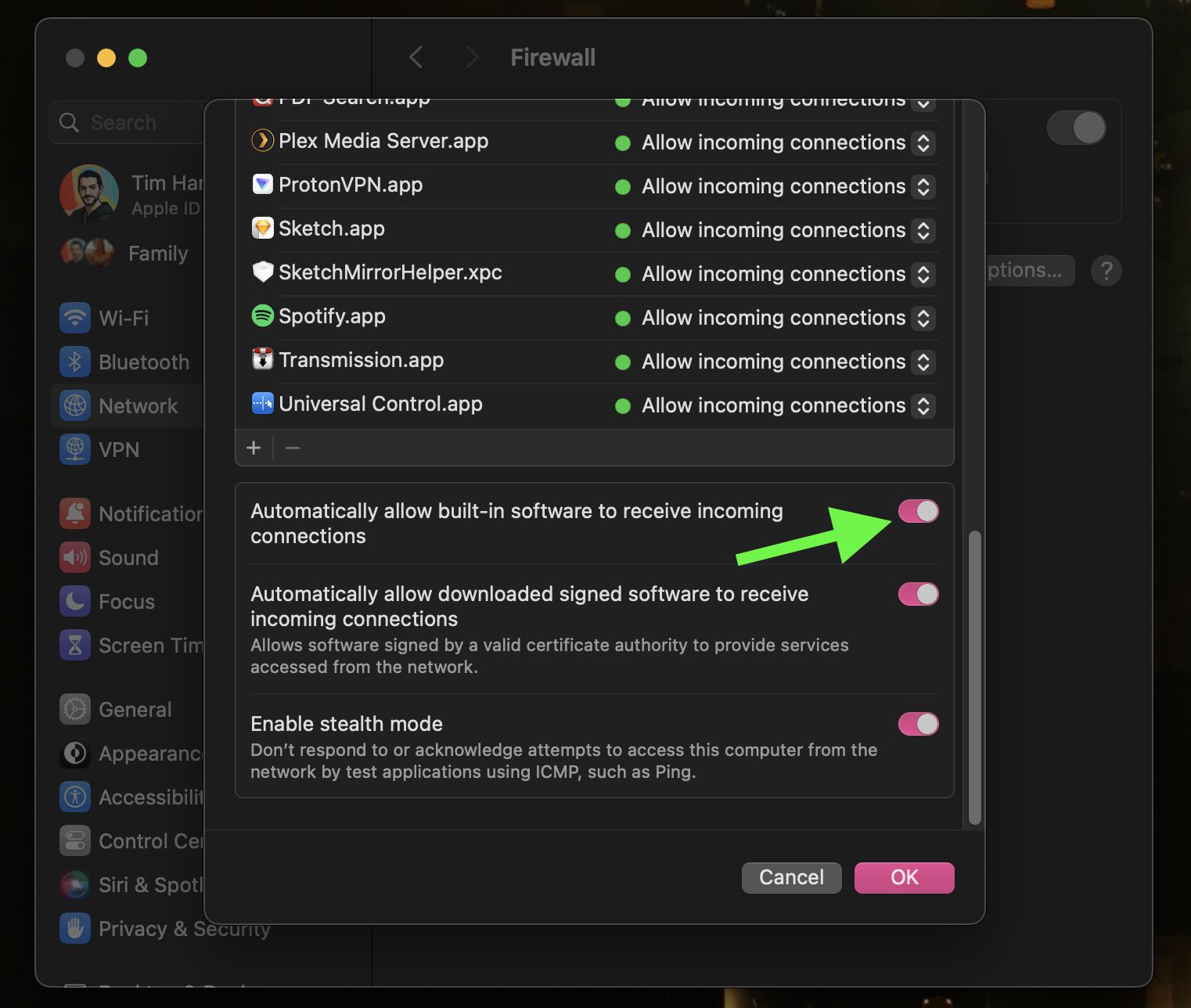Select the Bluetooth sidebar icon
Image resolution: width=1191 pixels, height=1008 pixels.
pos(75,362)
